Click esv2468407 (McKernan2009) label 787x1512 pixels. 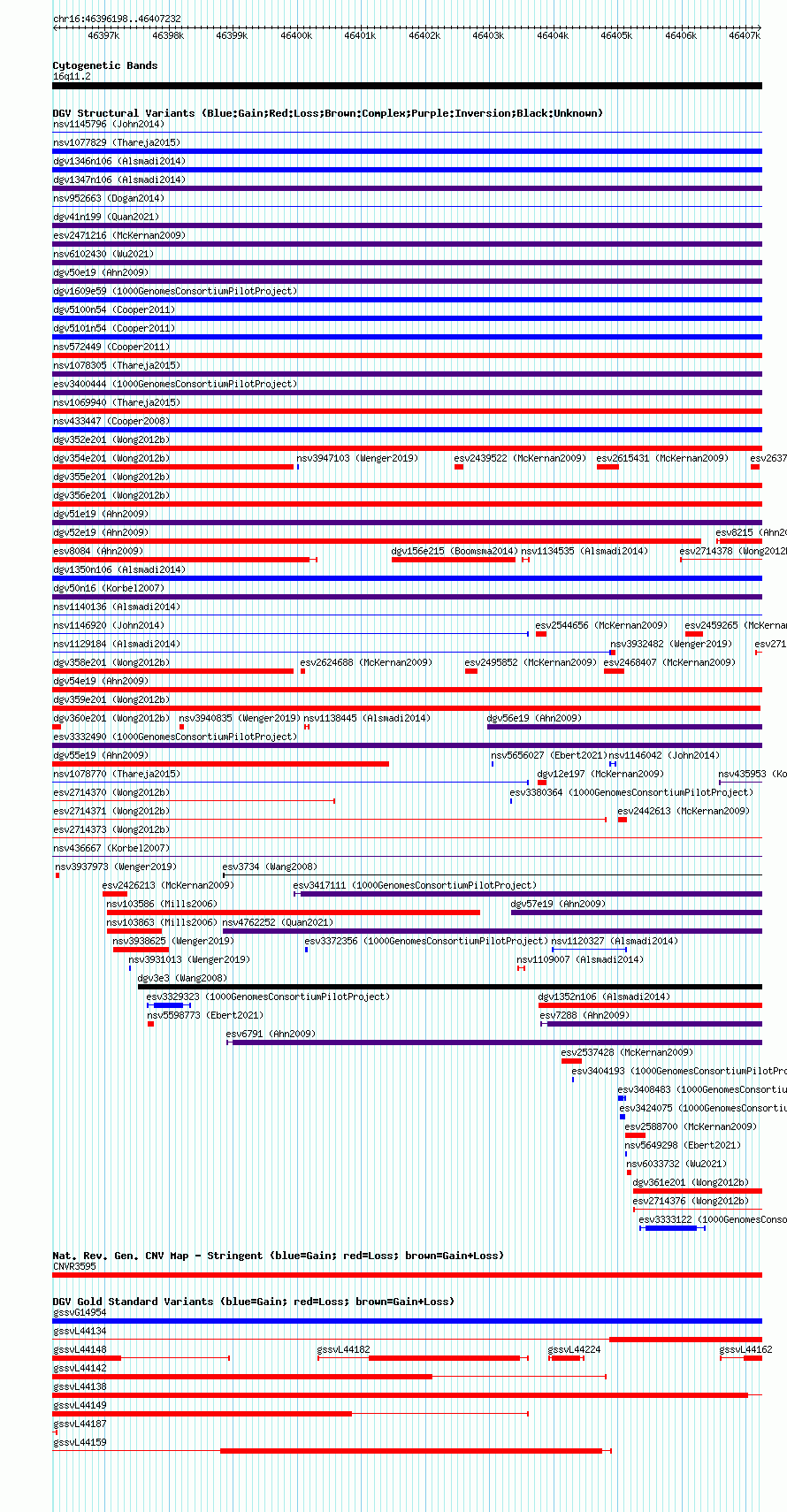click(669, 662)
